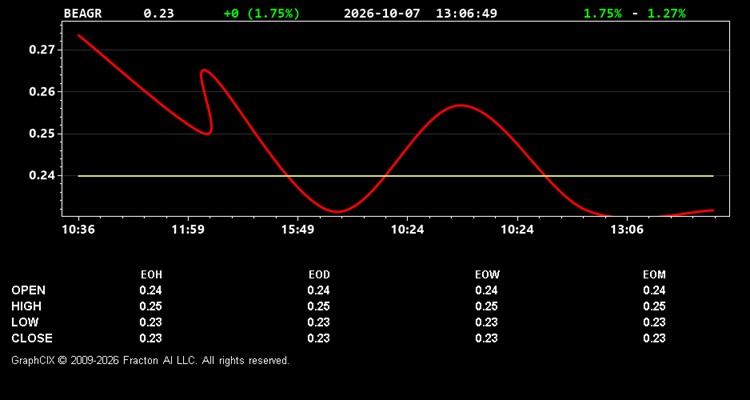Click the LOW value under EOH
Screen dimensions: 750x400
click(151, 322)
